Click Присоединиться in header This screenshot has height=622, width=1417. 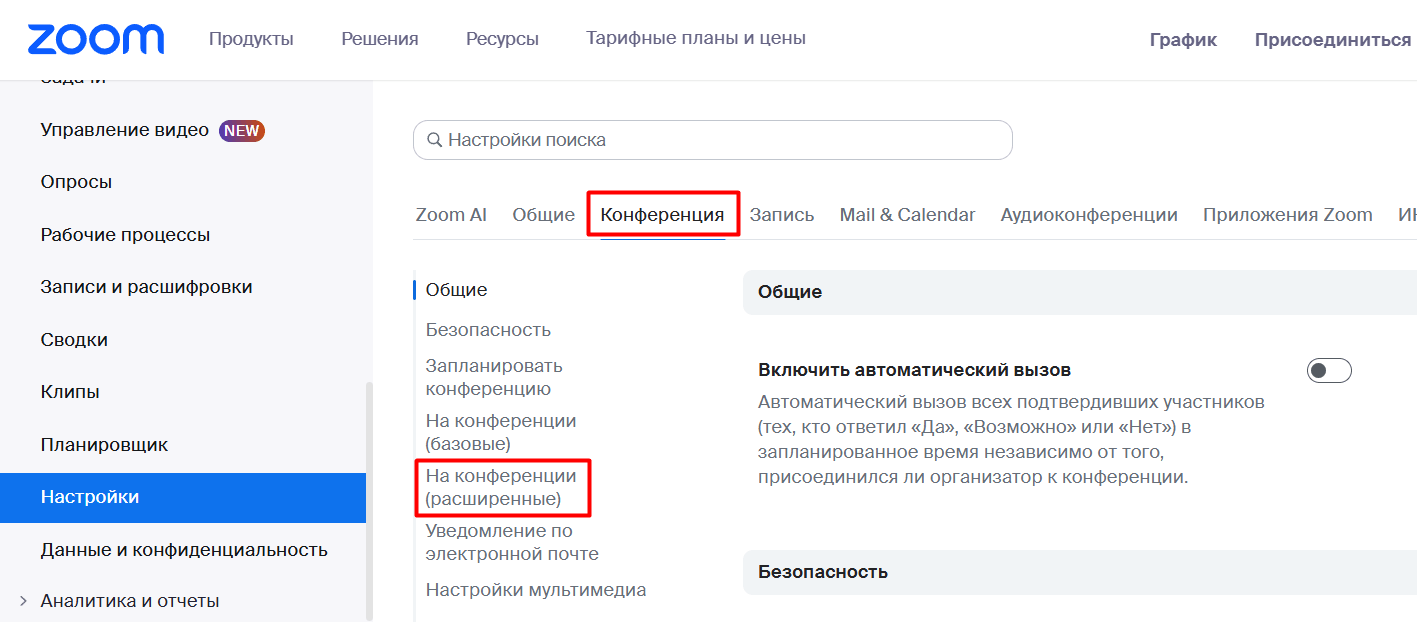tap(1333, 40)
